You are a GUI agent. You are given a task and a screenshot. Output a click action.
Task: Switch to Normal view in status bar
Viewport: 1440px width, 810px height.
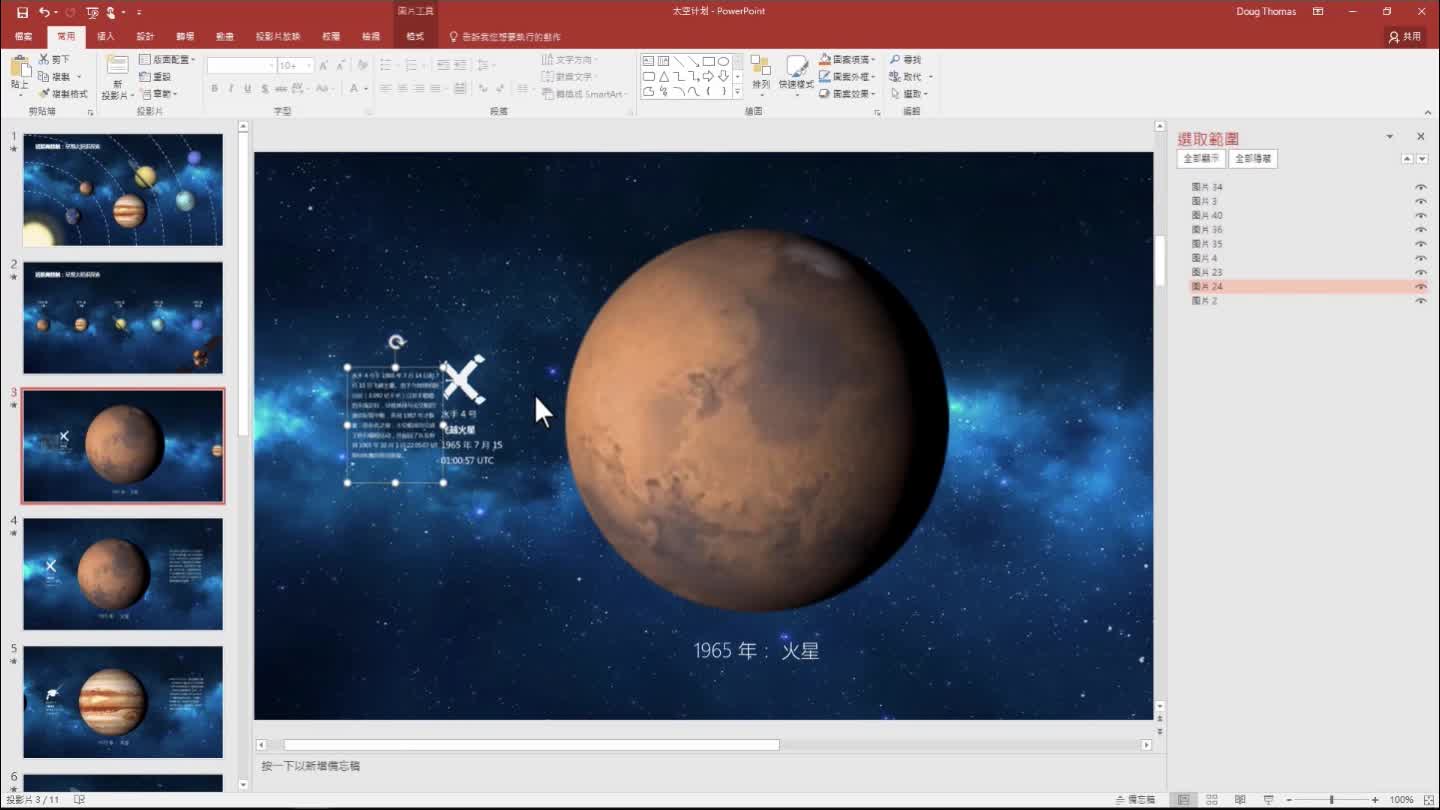1183,800
